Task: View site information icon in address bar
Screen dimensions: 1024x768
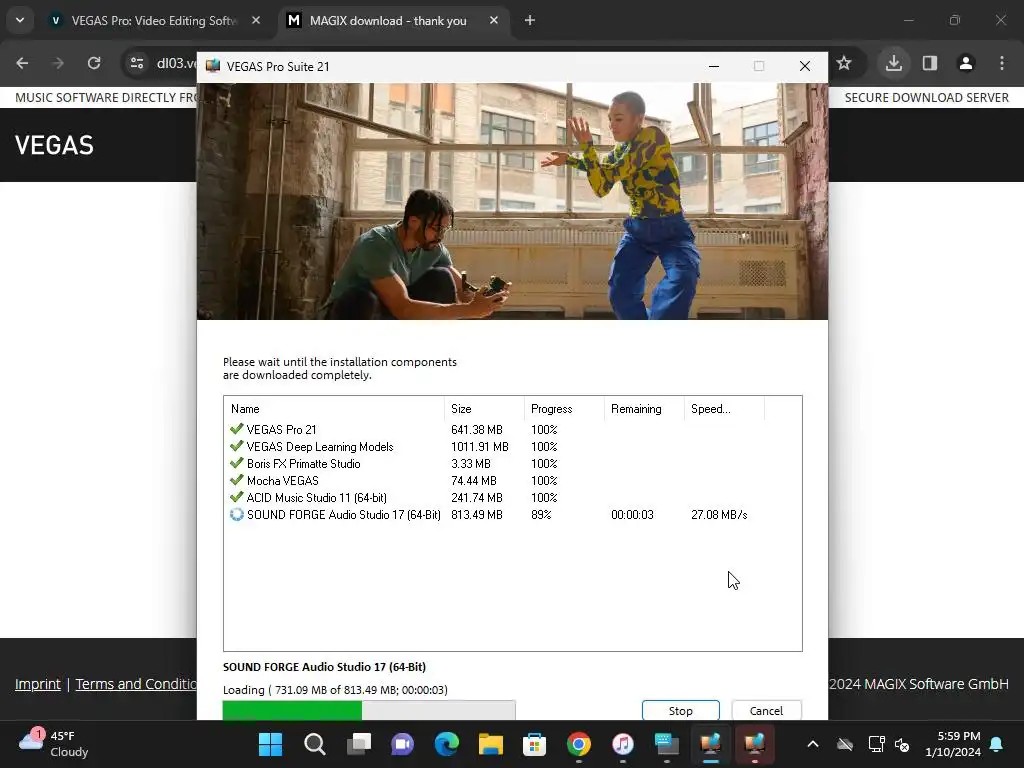Action: point(137,63)
